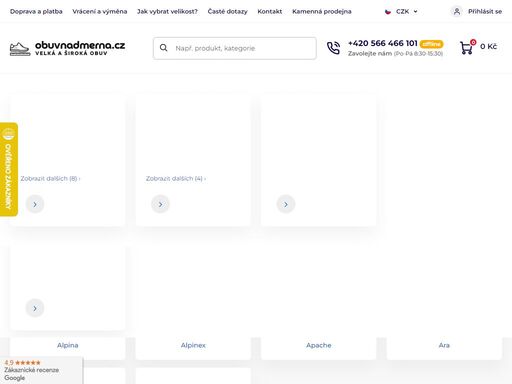Viewport: 512px width, 384px height.
Task: Open the CZK currency dropdown
Action: 401,12
